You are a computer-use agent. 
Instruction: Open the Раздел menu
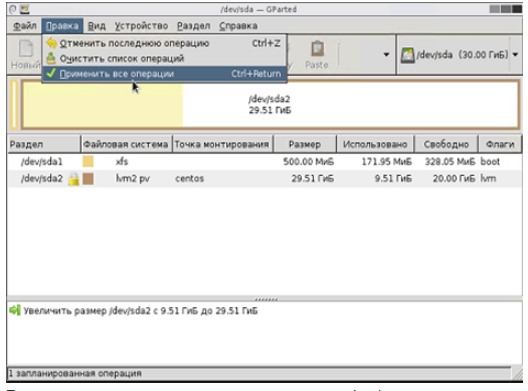[194, 26]
